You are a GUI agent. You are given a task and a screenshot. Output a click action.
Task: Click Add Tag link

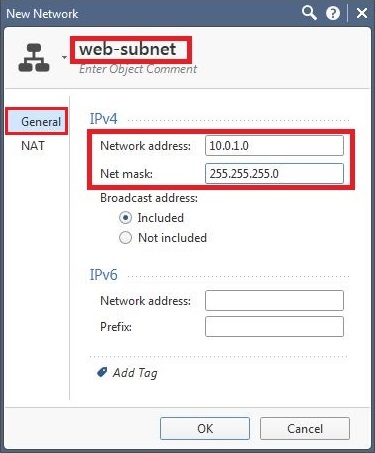[x=135, y=373]
